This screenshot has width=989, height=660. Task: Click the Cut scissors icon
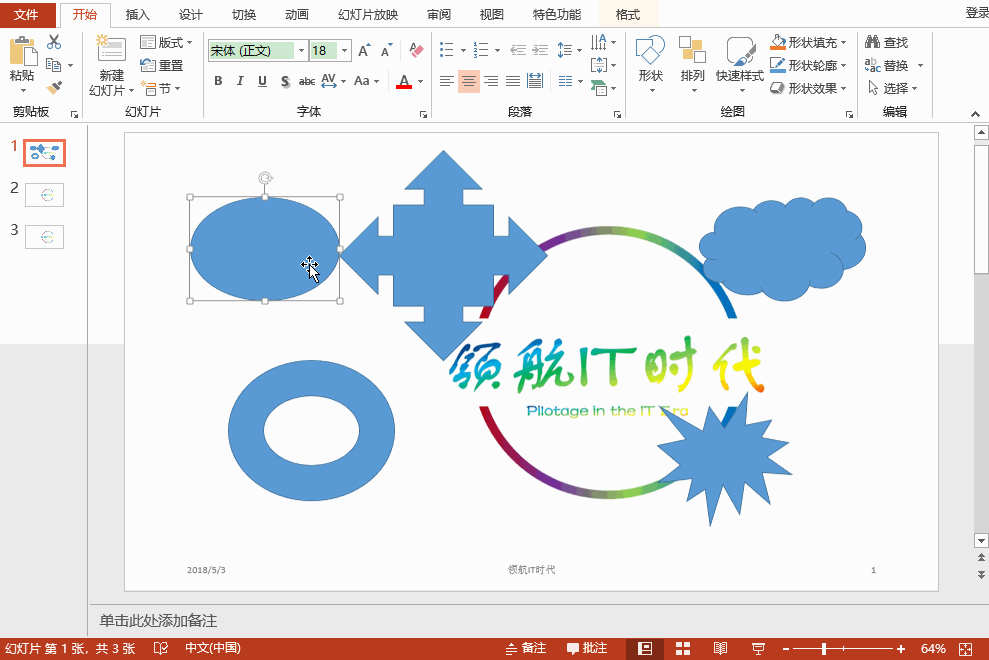click(x=54, y=42)
